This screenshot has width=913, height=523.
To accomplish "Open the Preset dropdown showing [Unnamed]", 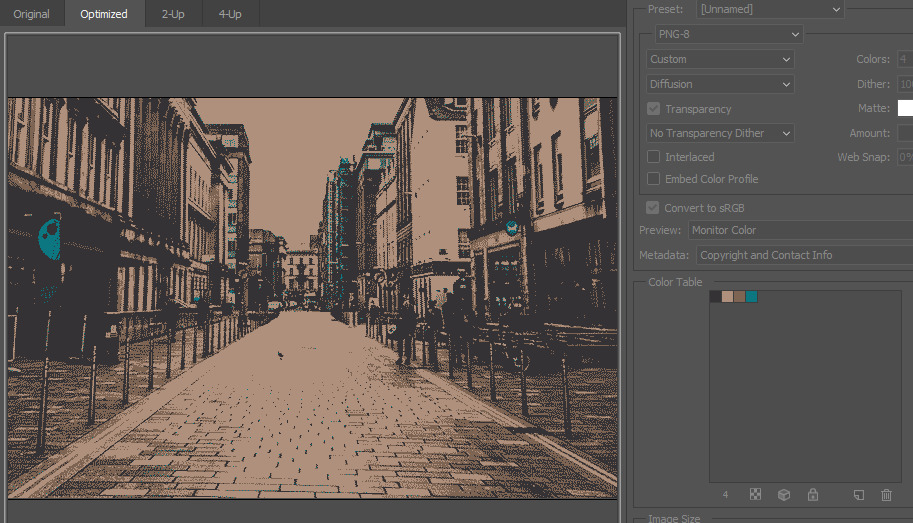I will [x=770, y=9].
